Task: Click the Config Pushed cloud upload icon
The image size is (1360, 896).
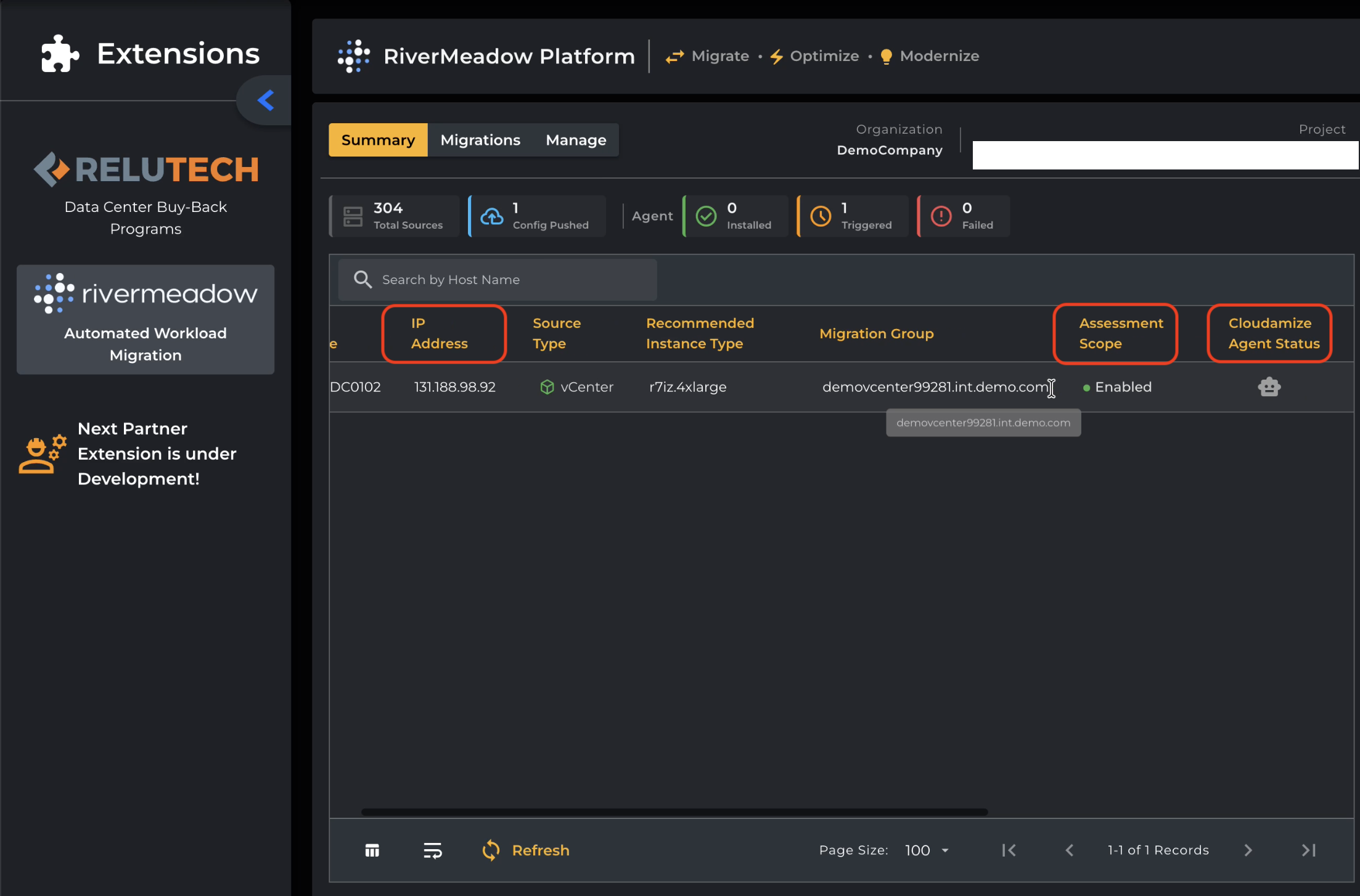Action: point(491,216)
